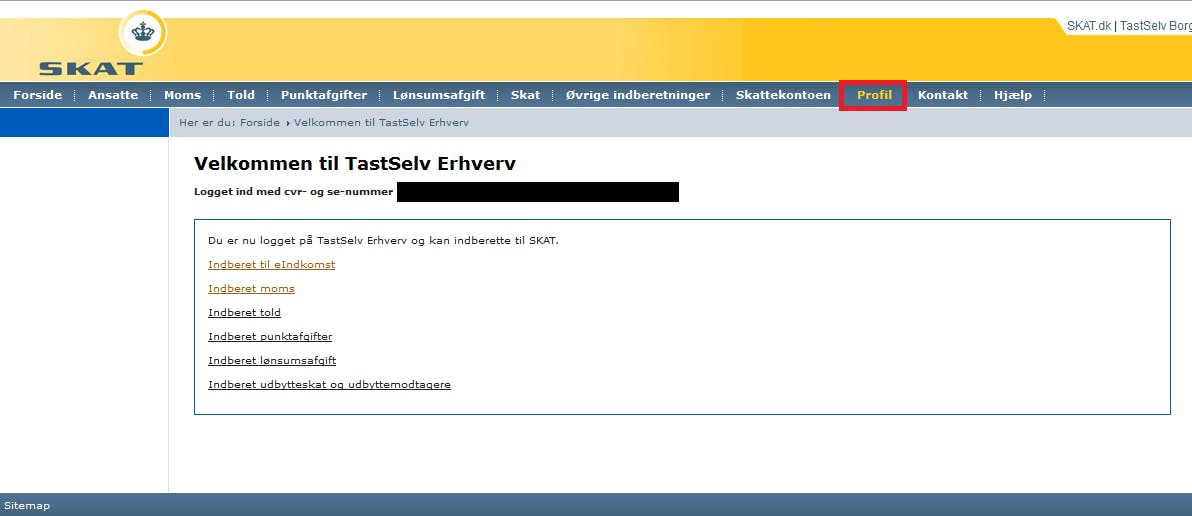Screen dimensions: 1192x516
Task: Click the Indberet punktafgifter link
Action: (x=270, y=337)
